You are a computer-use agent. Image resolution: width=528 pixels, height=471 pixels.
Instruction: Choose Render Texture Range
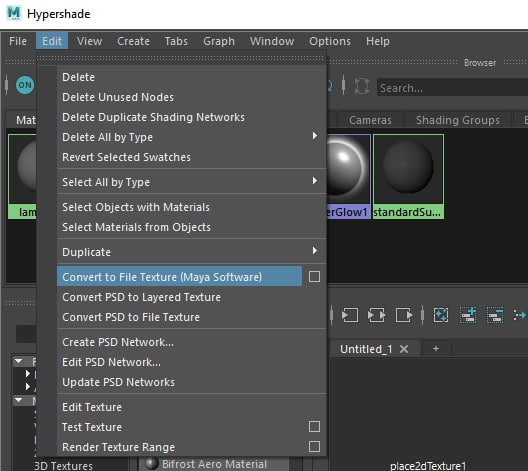pyautogui.click(x=179, y=447)
